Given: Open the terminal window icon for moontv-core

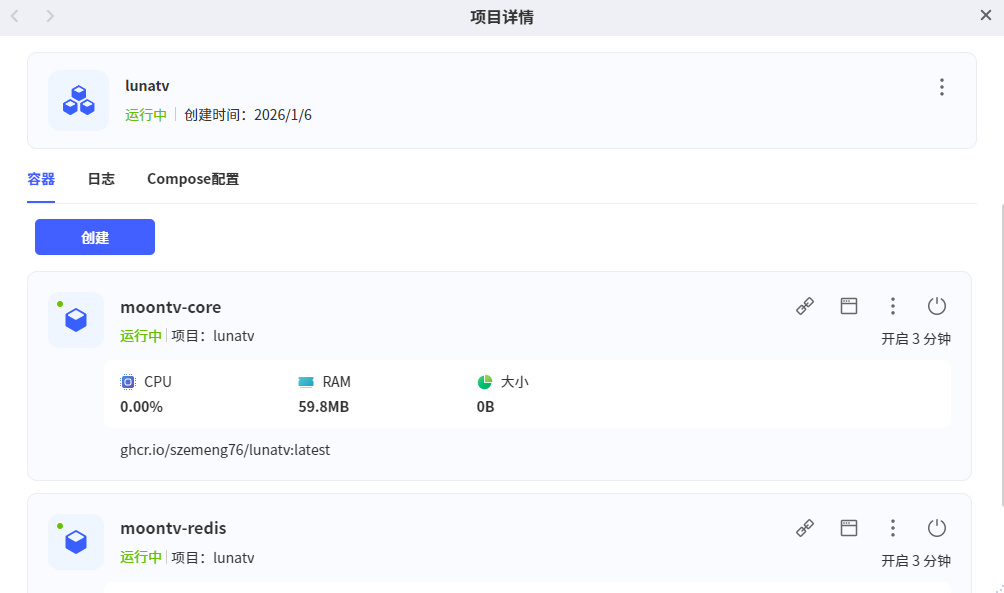Looking at the screenshot, I should (x=849, y=307).
